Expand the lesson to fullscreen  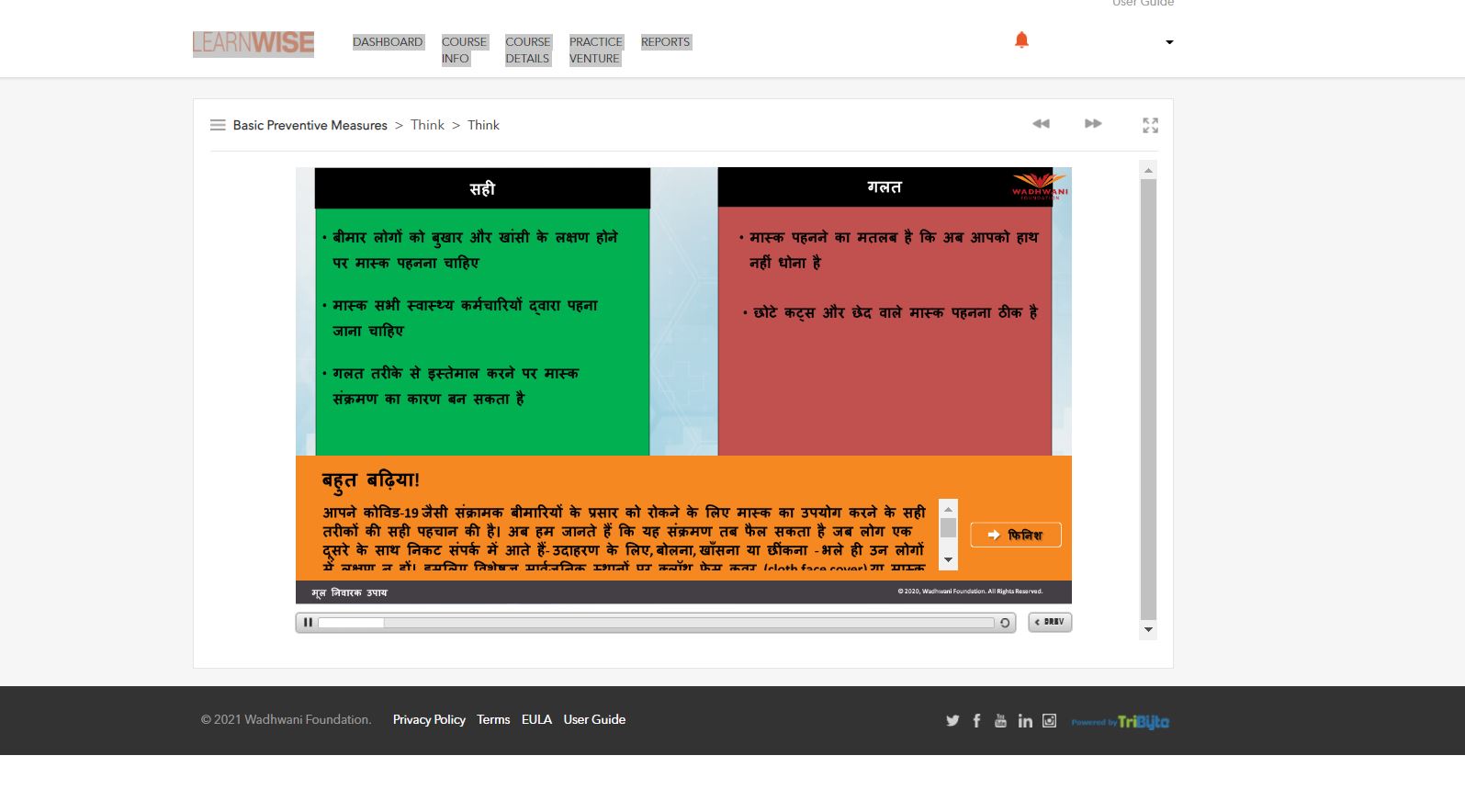pyautogui.click(x=1150, y=125)
